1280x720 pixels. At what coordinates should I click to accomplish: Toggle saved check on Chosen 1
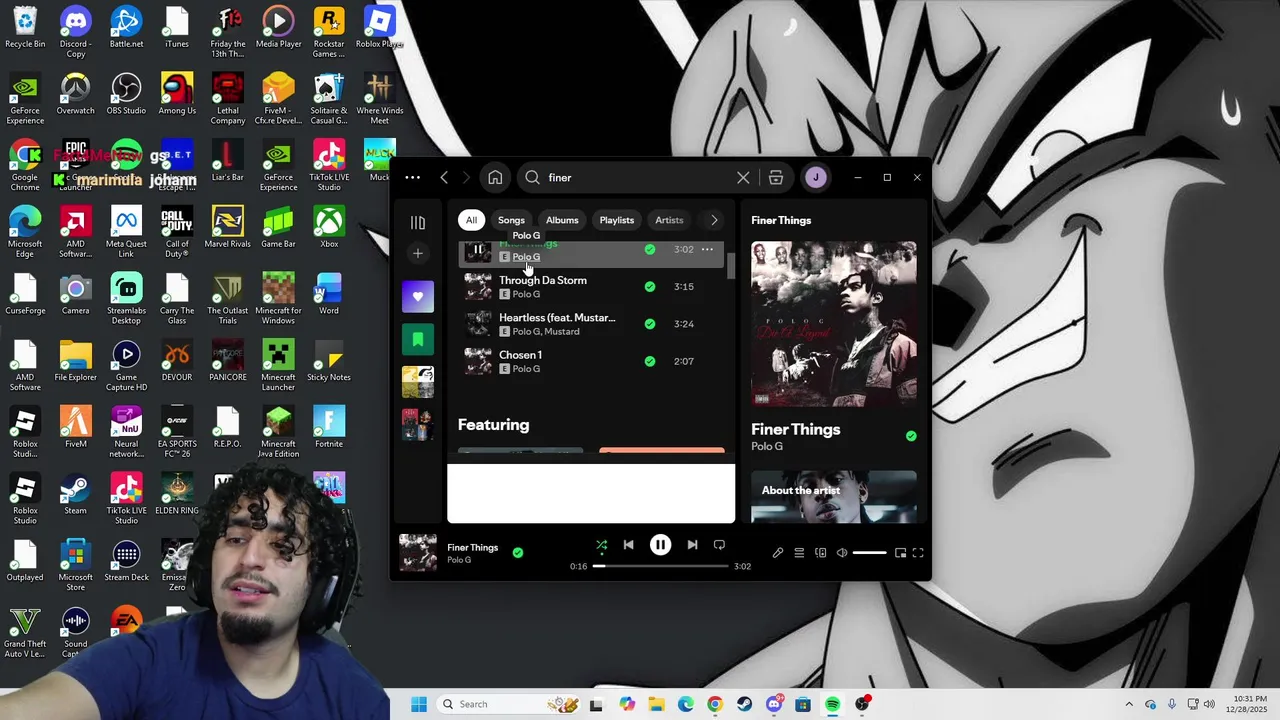(x=650, y=361)
